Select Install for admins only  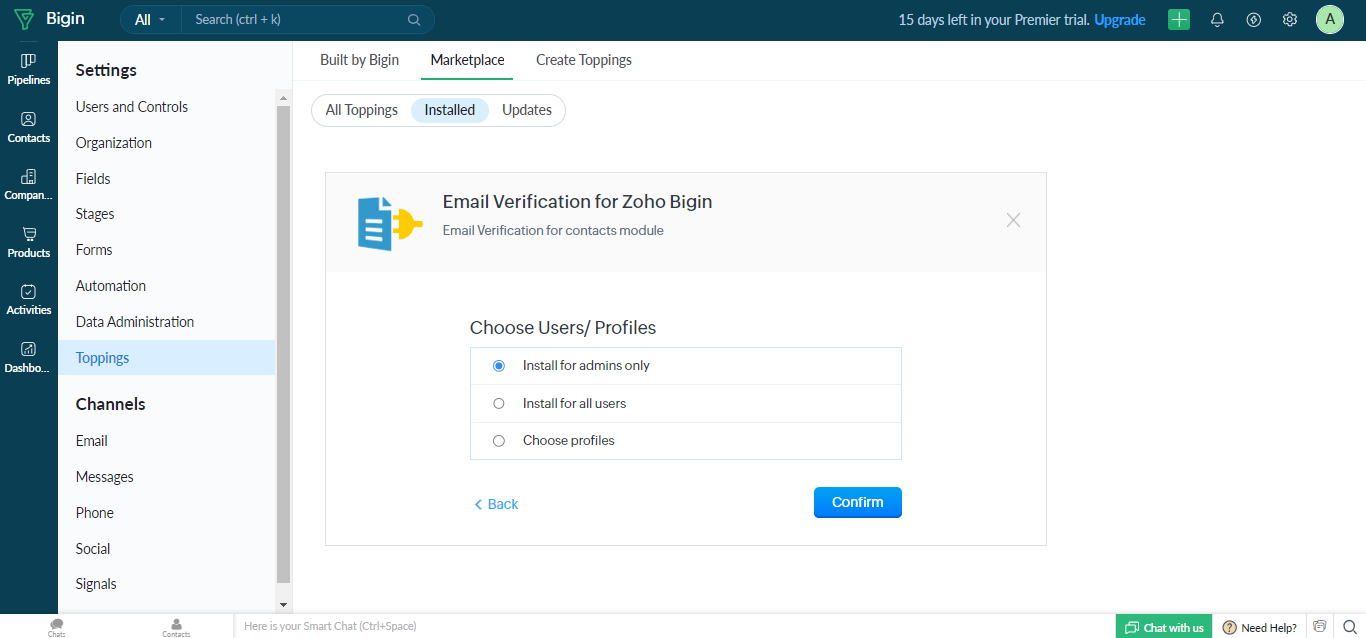499,366
